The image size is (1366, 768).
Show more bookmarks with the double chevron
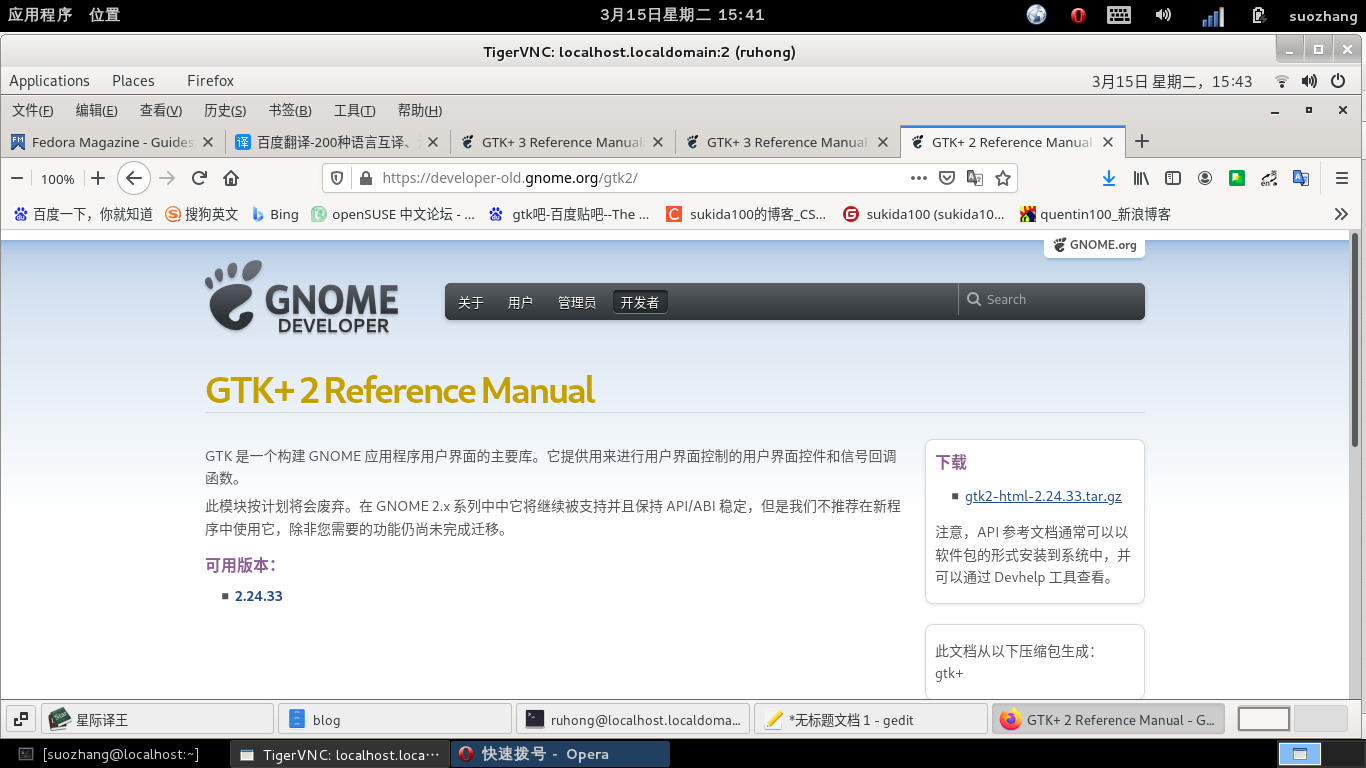(1341, 214)
